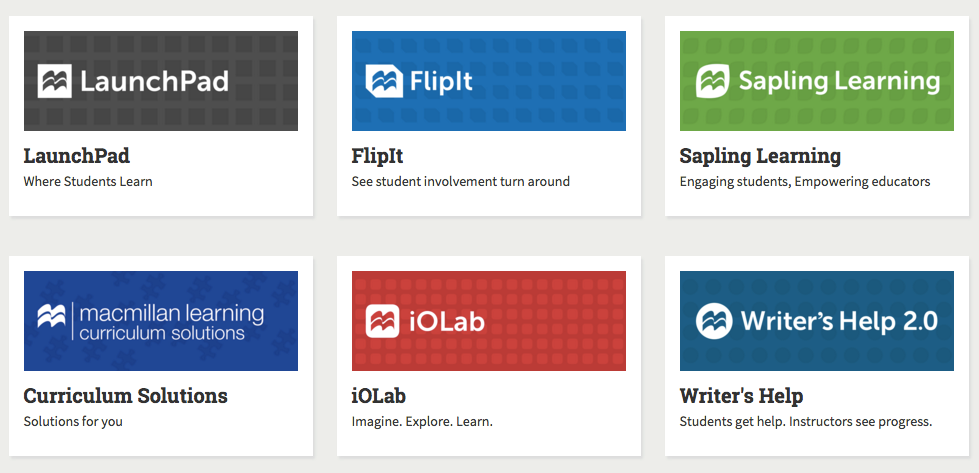
Task: Open the Sapling Learning heading link
Action: pyautogui.click(x=760, y=157)
